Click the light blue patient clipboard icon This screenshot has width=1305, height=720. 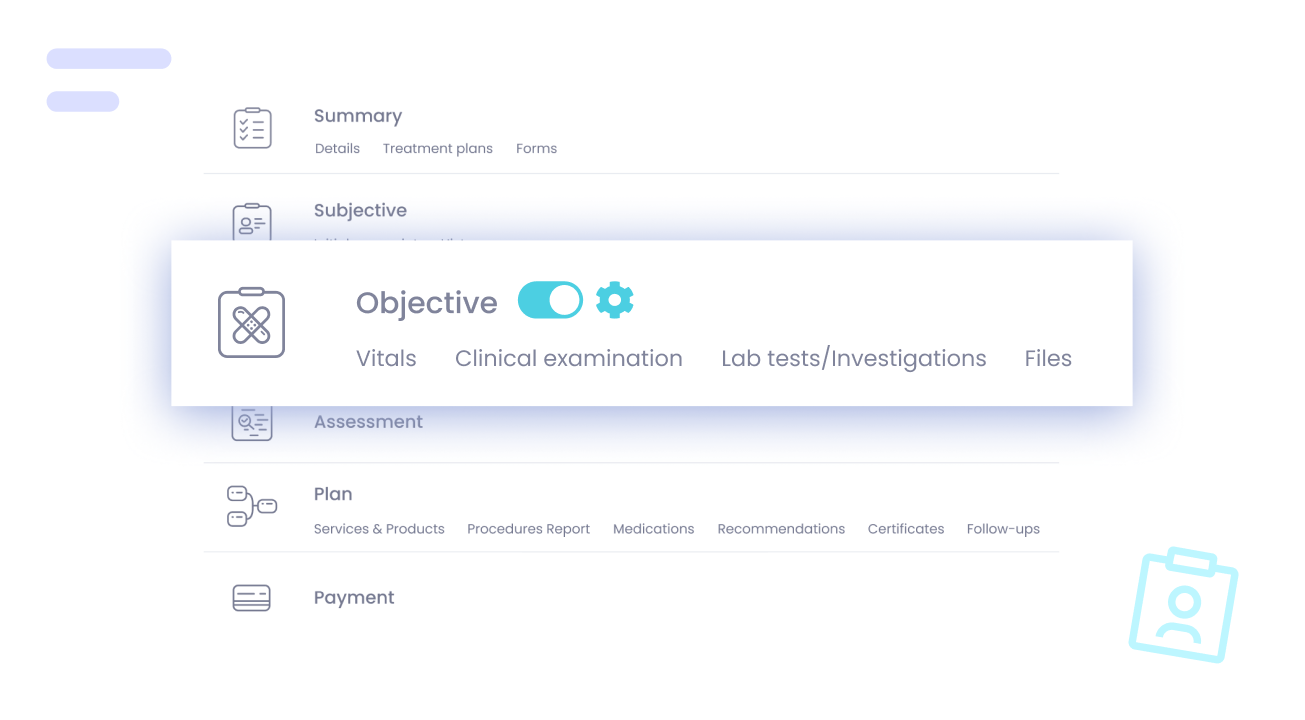(x=1183, y=605)
